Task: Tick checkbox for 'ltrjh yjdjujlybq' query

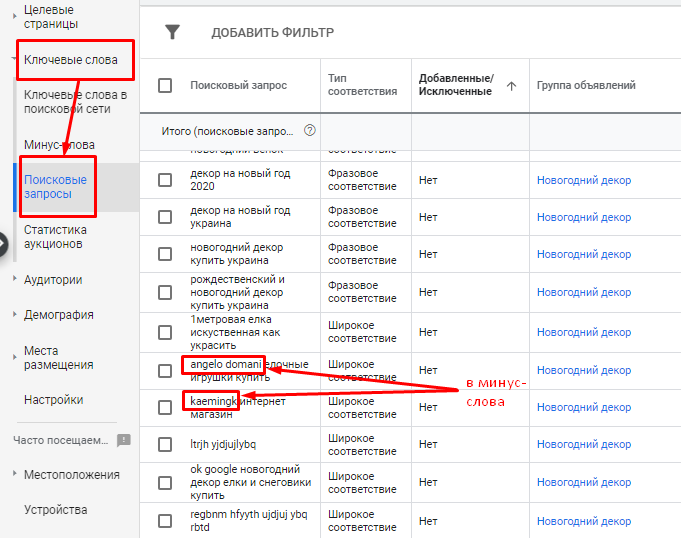Action: 165,445
